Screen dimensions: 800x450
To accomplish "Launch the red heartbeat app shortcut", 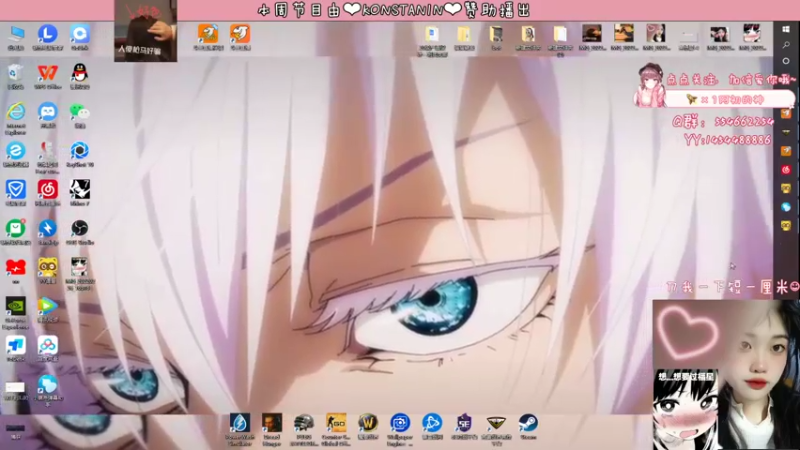I will pyautogui.click(x=16, y=267).
